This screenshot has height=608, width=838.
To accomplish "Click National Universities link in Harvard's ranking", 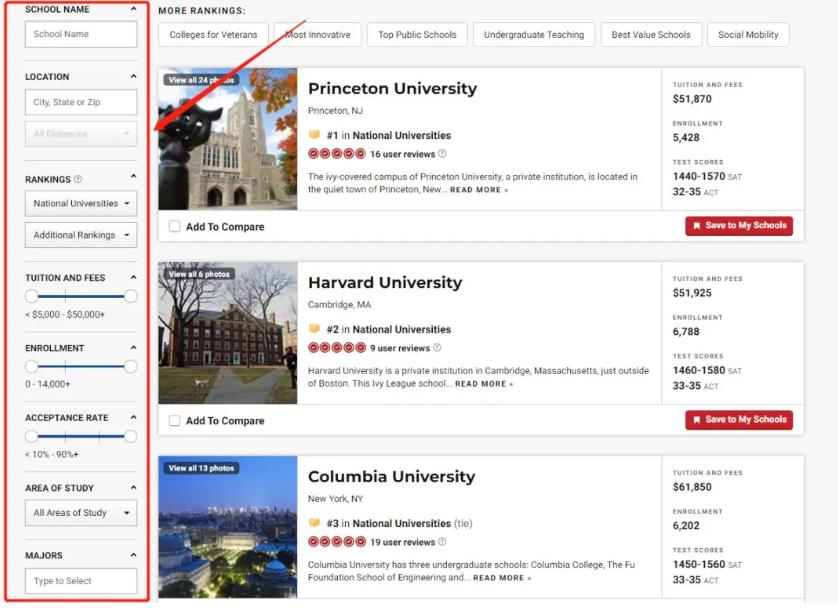I will (402, 329).
